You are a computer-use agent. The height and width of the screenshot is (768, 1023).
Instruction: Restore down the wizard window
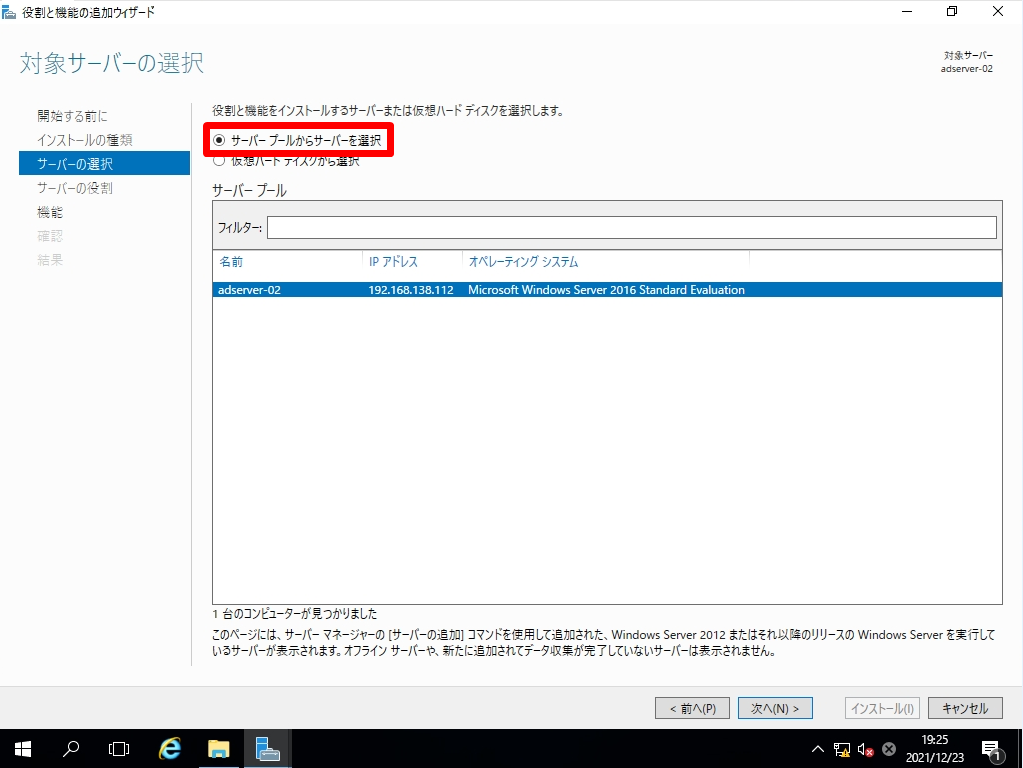(x=952, y=12)
